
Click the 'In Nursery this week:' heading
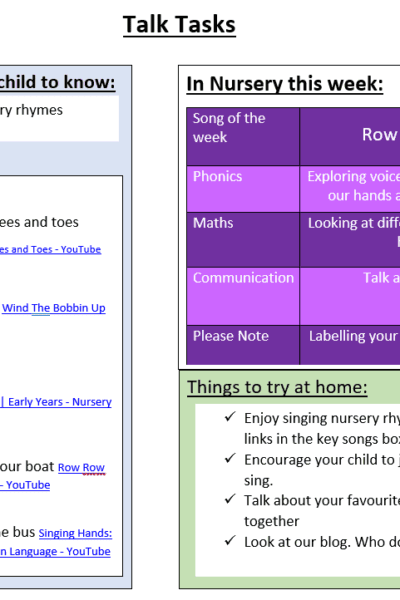[x=285, y=84]
